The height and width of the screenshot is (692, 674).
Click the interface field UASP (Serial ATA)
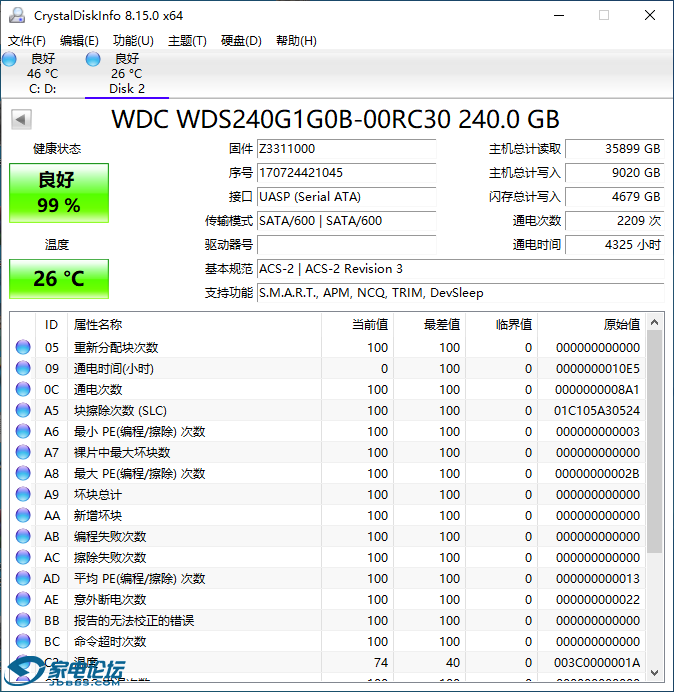pyautogui.click(x=346, y=197)
